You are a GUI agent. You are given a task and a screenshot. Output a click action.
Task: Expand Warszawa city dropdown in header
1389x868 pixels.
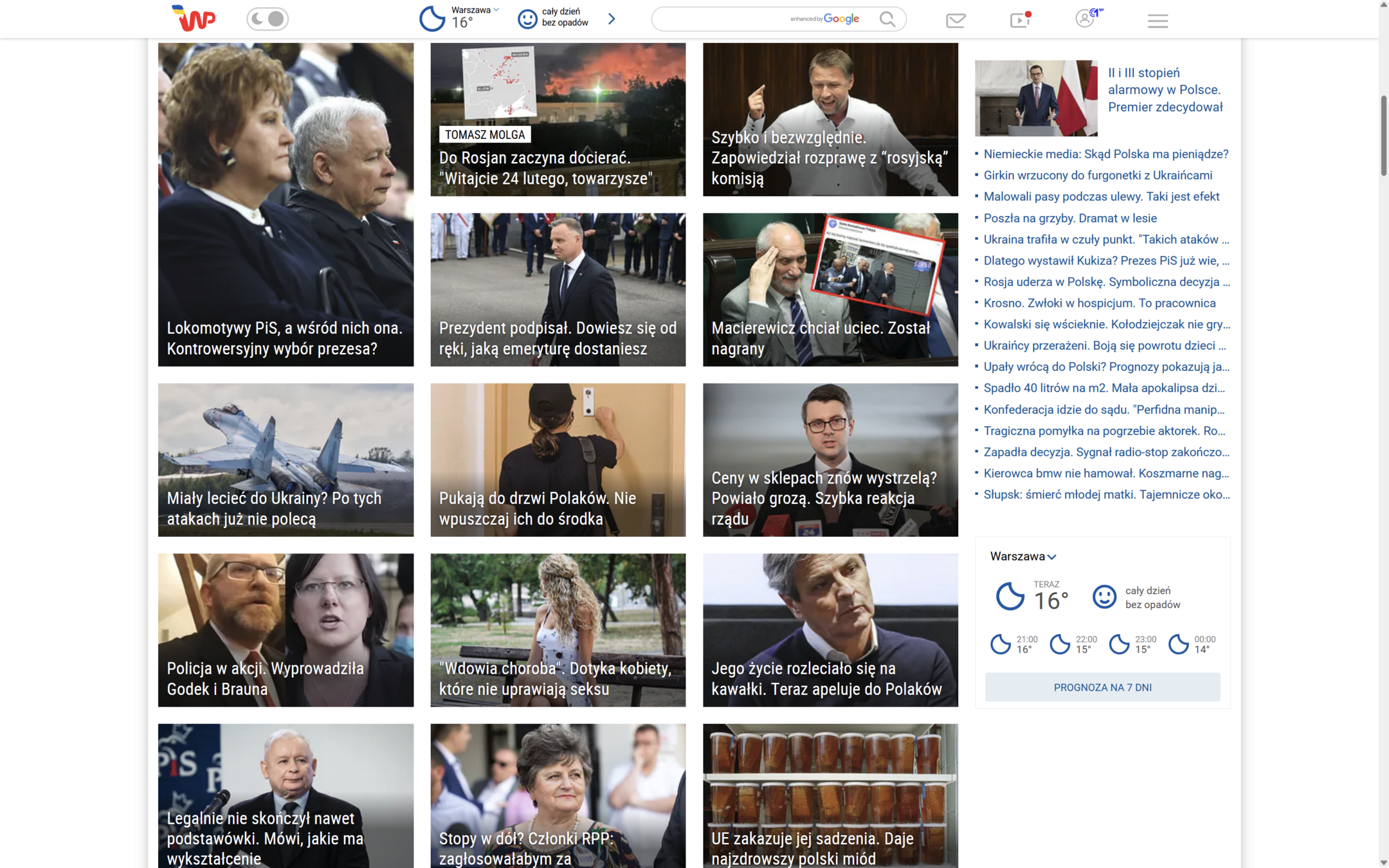496,10
